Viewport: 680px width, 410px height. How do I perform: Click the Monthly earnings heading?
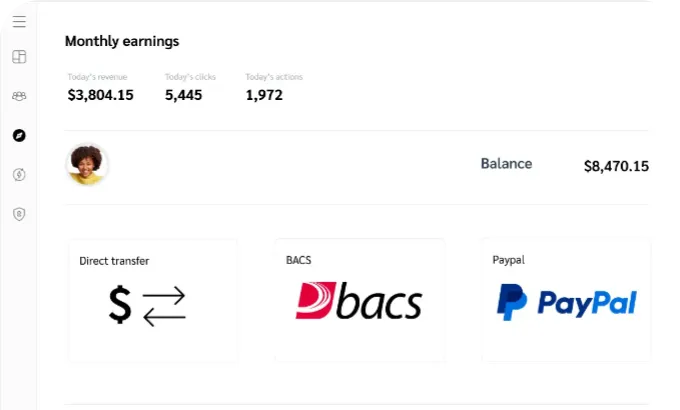click(122, 41)
